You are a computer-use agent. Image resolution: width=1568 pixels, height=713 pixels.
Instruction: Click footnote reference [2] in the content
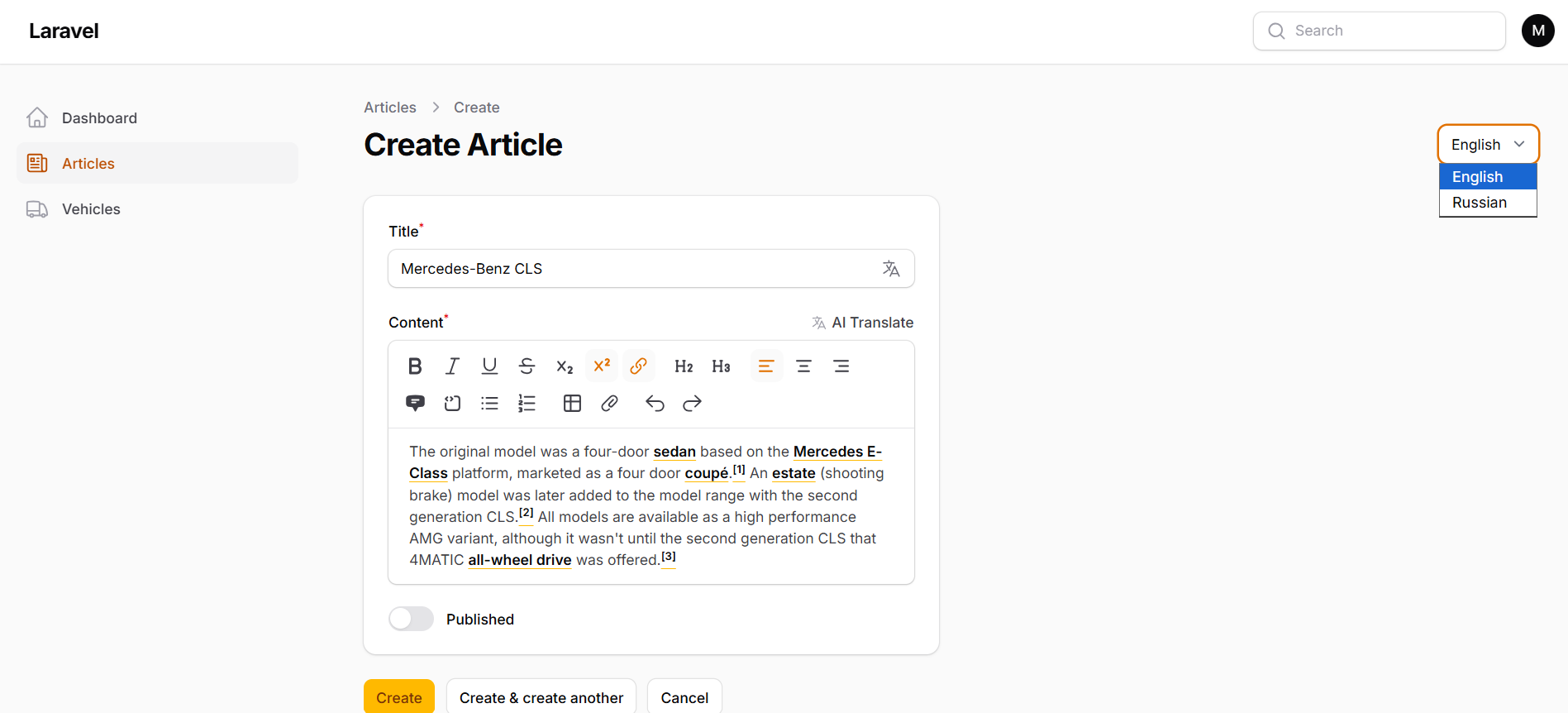click(x=527, y=513)
